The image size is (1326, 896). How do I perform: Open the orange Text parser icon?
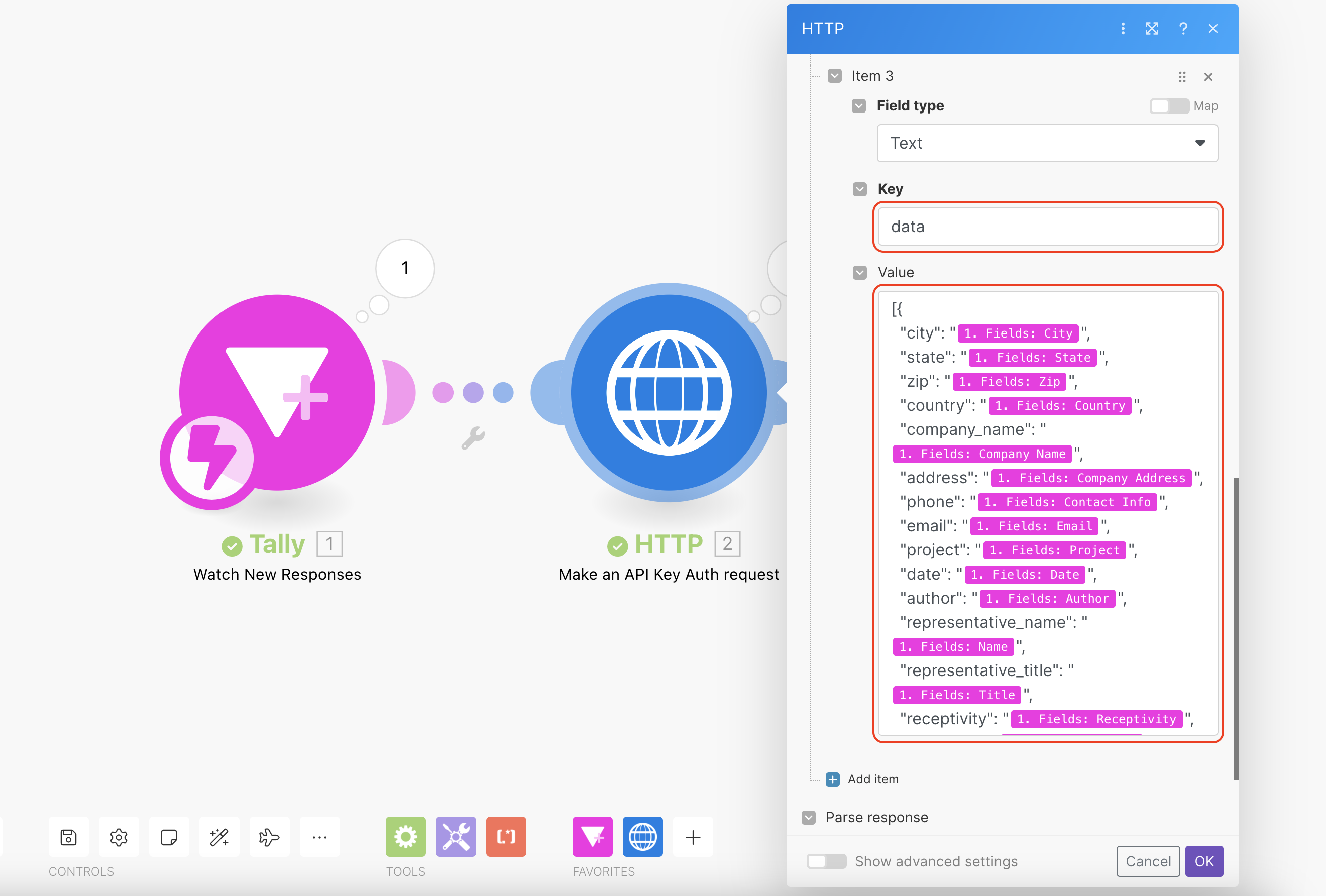click(x=506, y=837)
